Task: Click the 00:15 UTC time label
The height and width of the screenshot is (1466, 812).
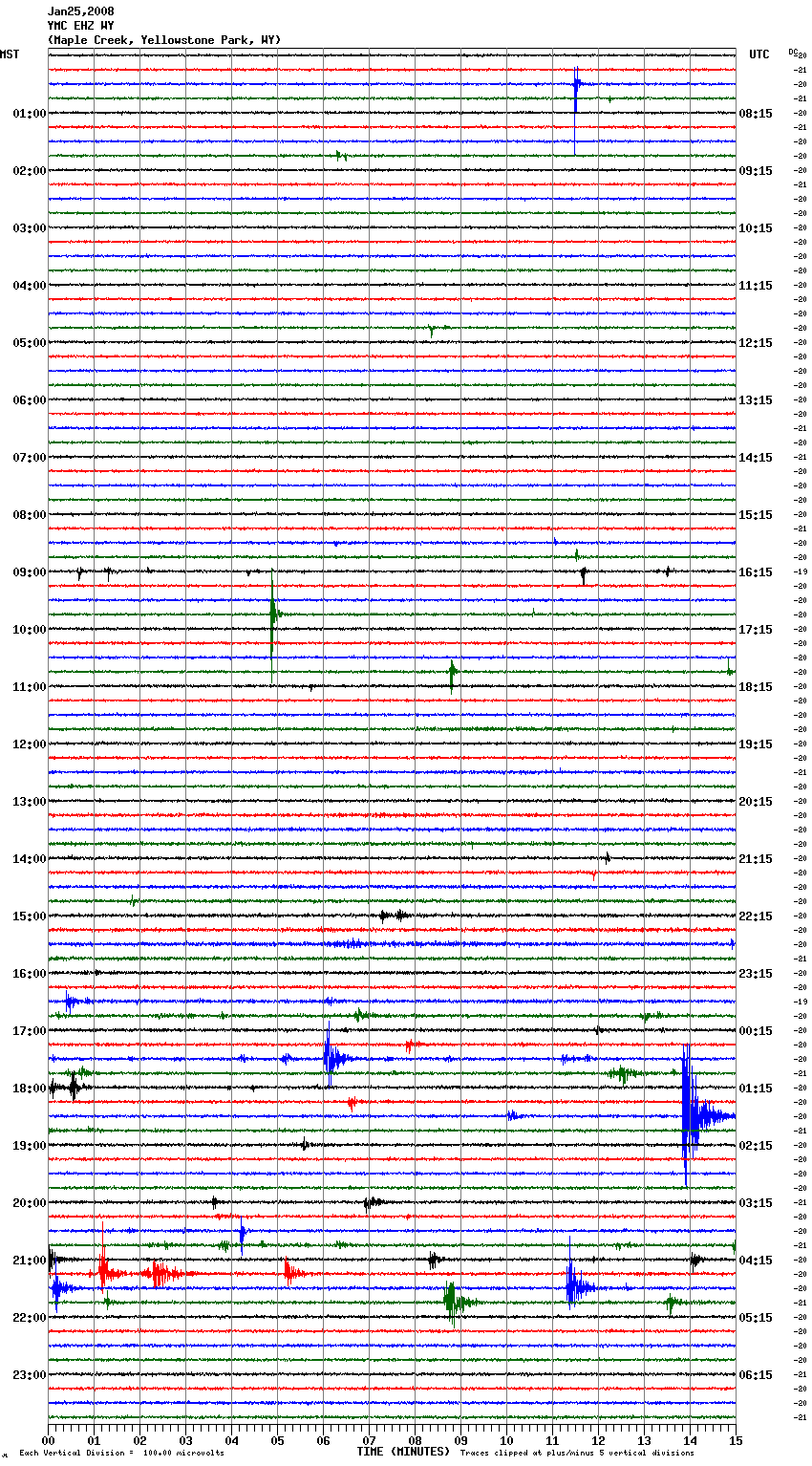Action: tap(756, 1031)
